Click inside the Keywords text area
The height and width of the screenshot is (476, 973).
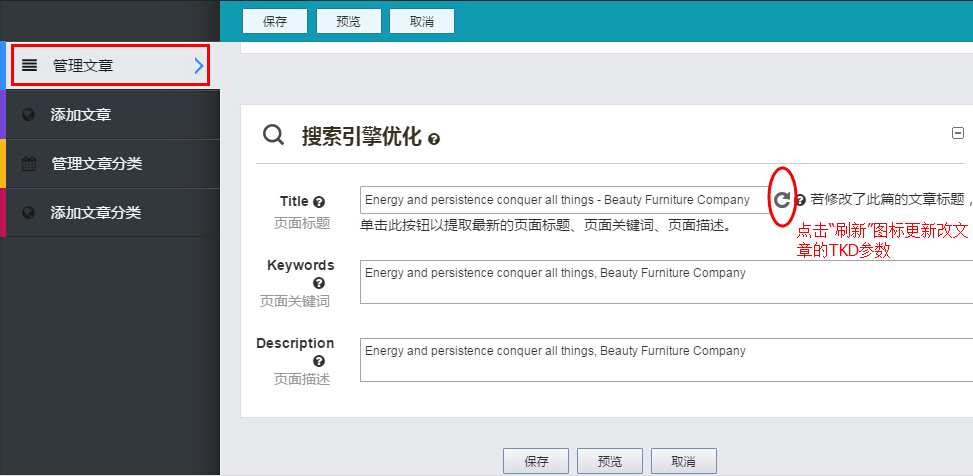[666, 282]
